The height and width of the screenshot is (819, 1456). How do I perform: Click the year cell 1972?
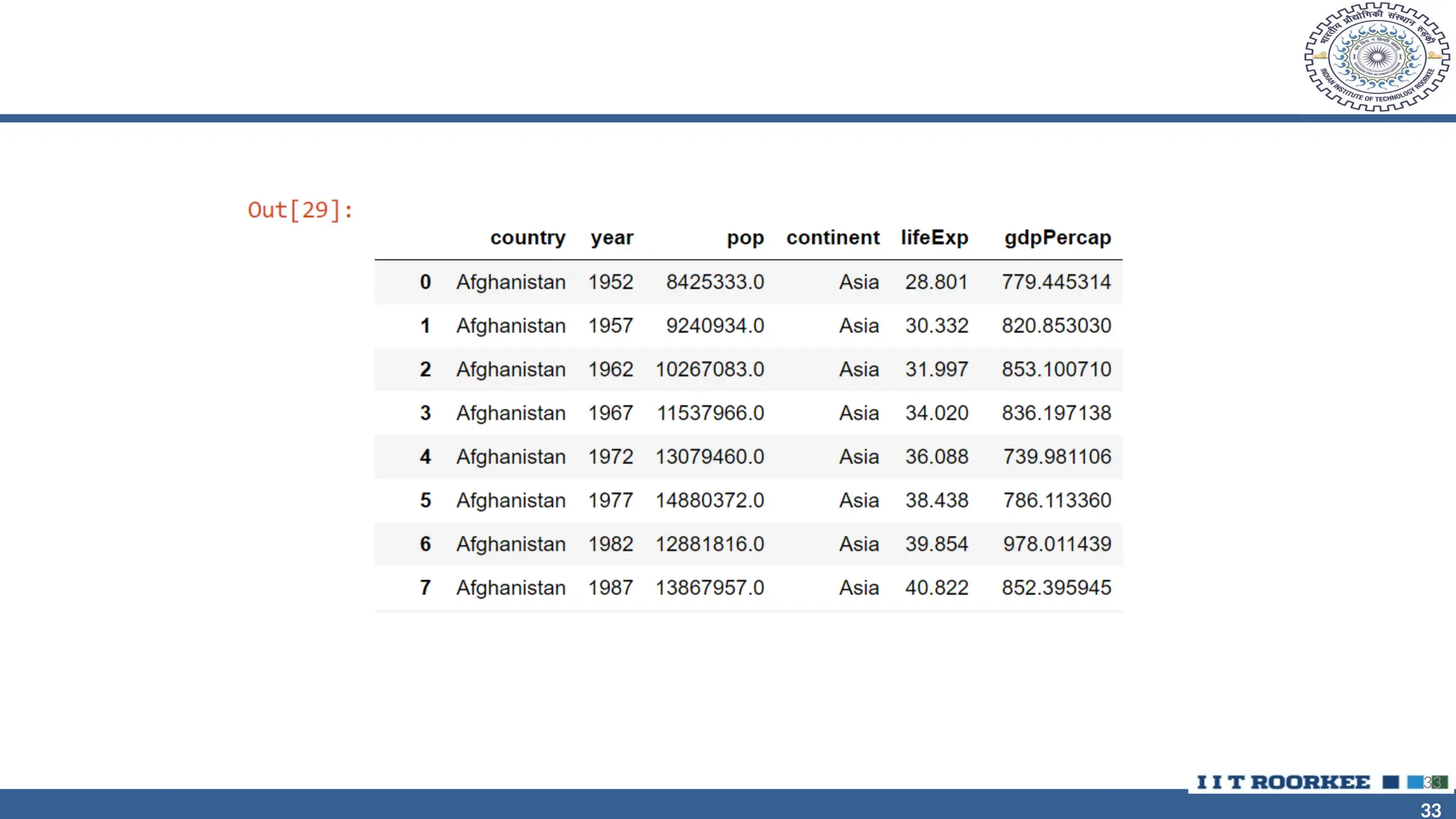[610, 456]
